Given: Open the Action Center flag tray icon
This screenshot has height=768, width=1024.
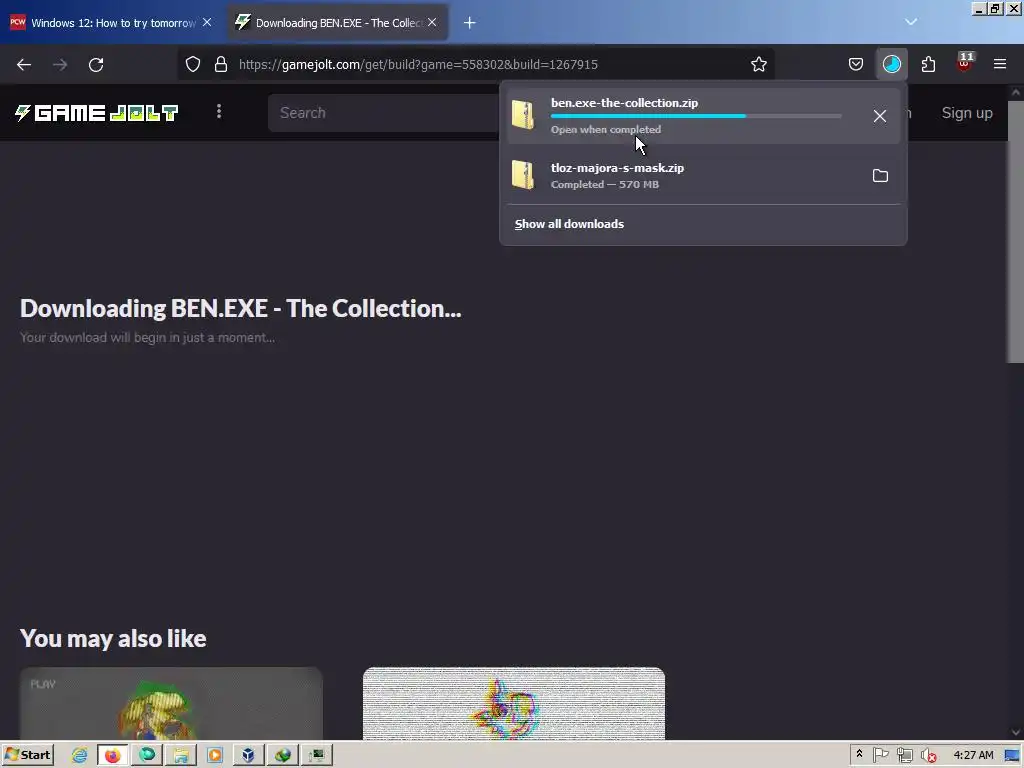Looking at the screenshot, I should point(880,755).
